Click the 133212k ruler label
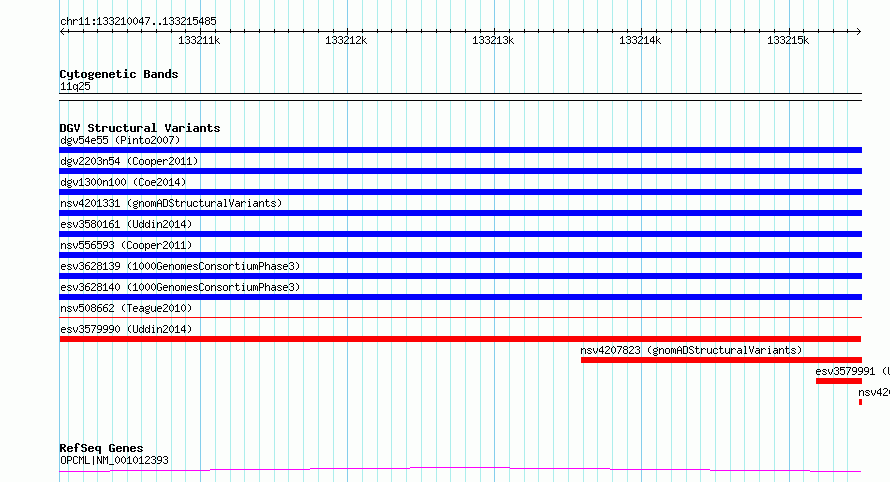Image resolution: width=890 pixels, height=482 pixels. pos(346,40)
